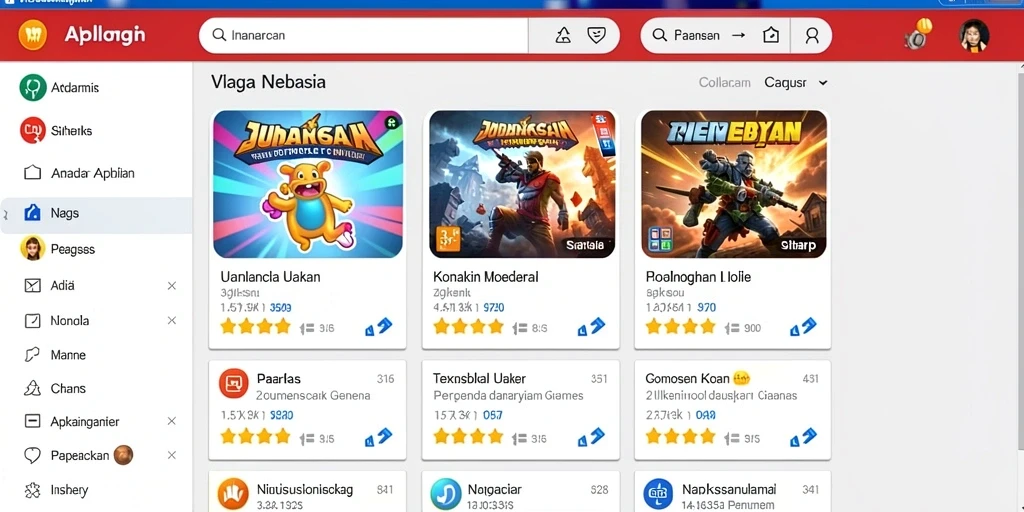Click the star rating of Uanlancla Uakan
The image size is (1024, 512).
[255, 327]
